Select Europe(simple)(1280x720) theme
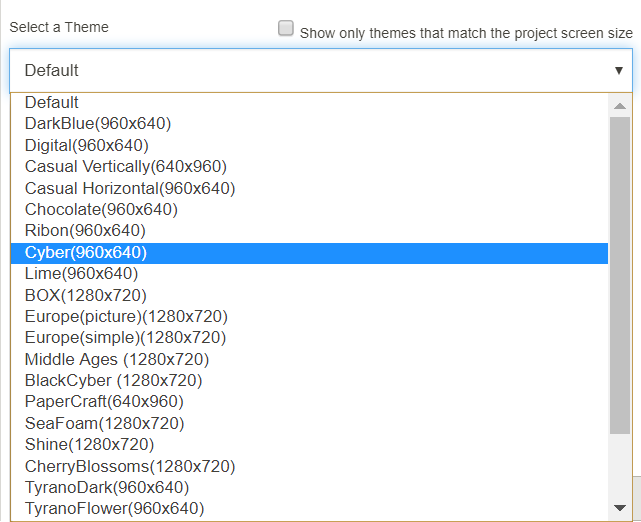The image size is (641, 522). click(x=309, y=338)
